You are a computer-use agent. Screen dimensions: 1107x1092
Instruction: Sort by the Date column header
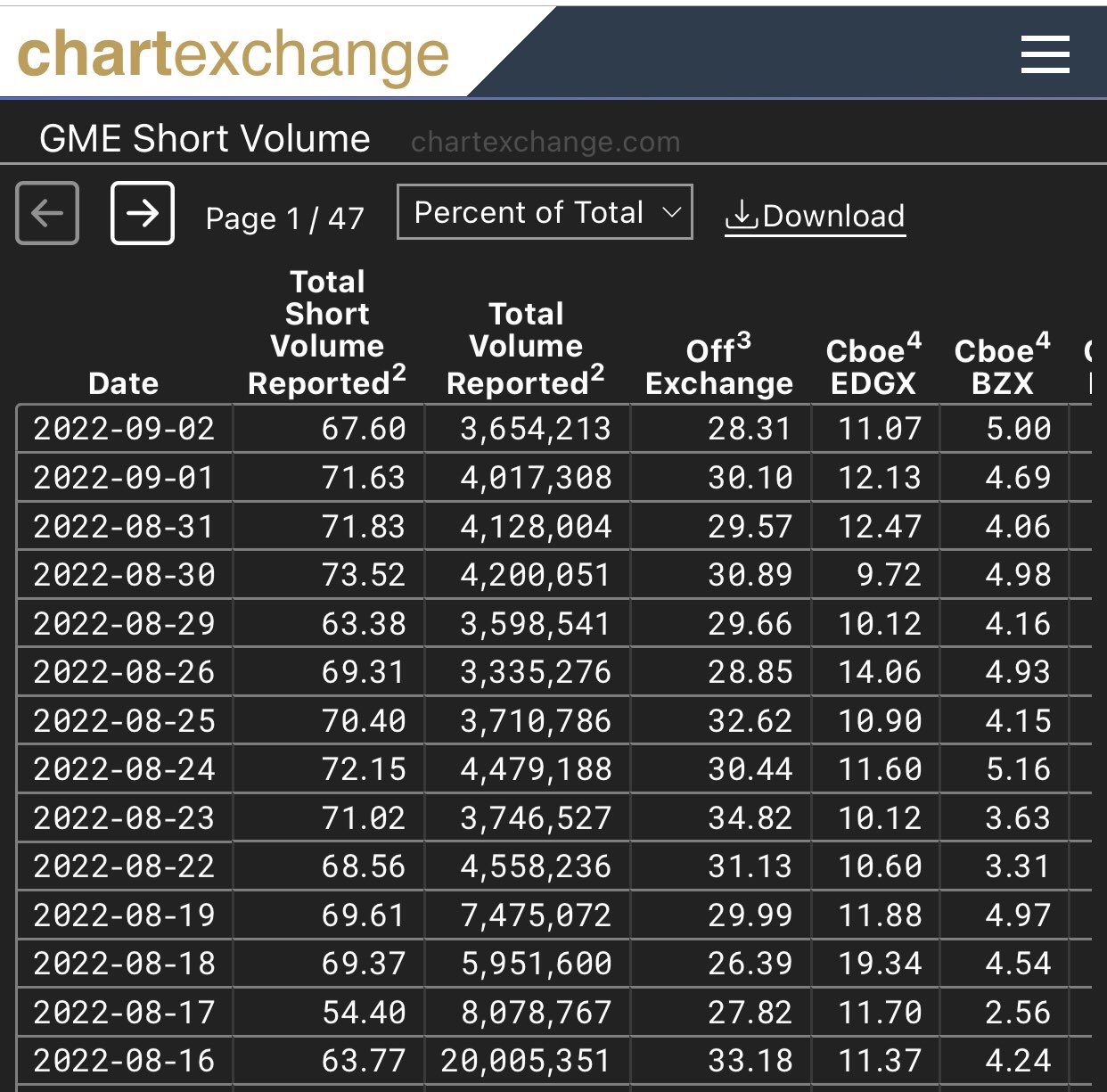[x=124, y=383]
